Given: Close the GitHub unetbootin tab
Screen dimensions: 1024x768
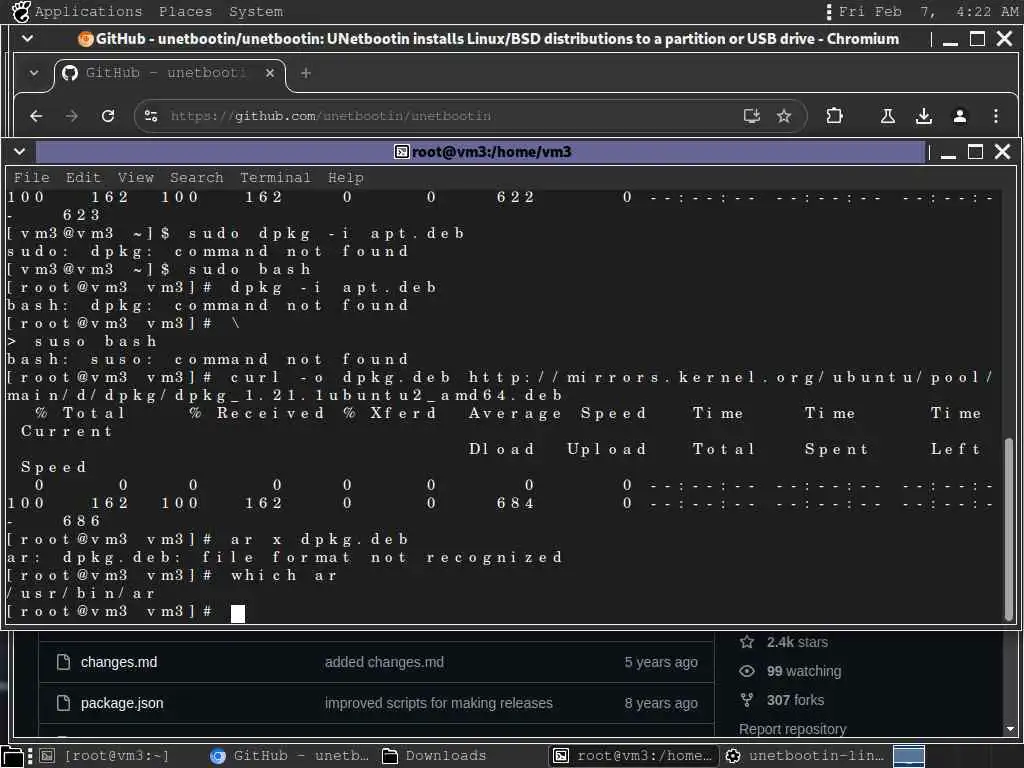Looking at the screenshot, I should click(270, 73).
